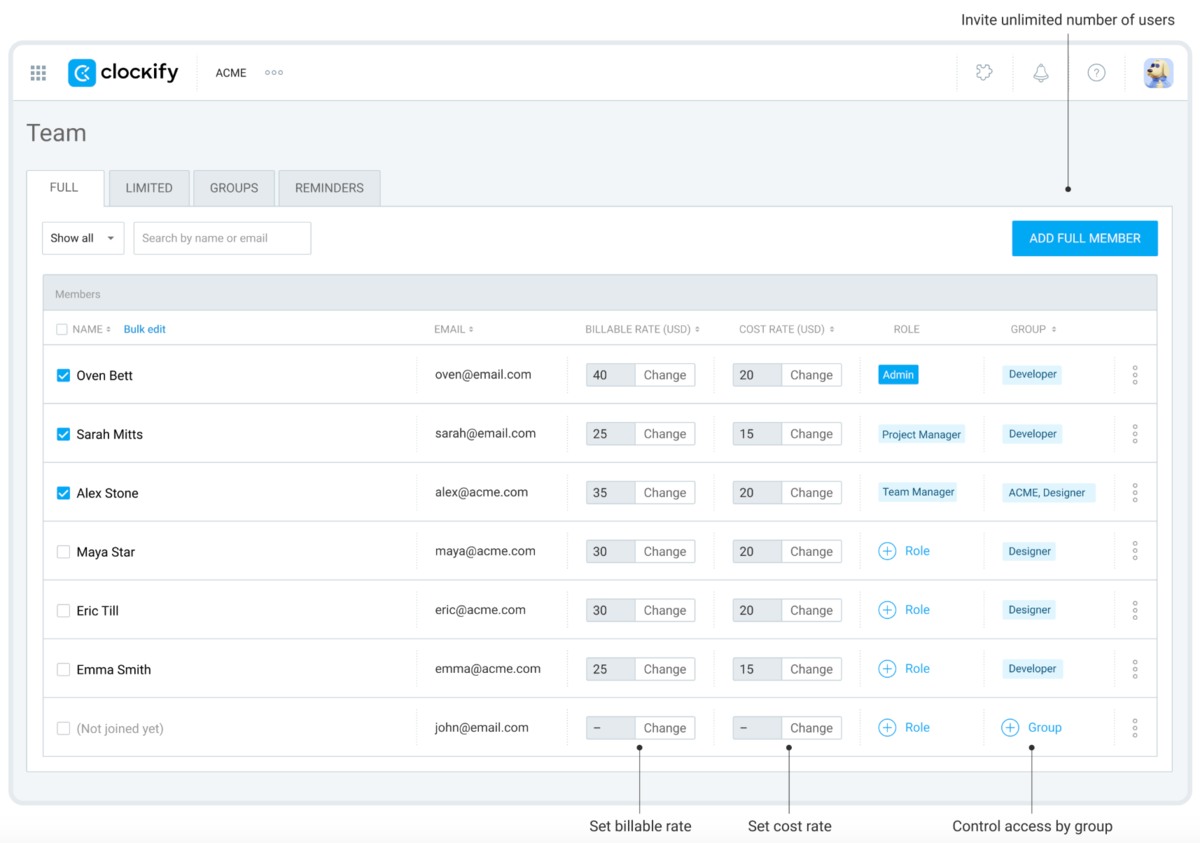Open the user profile avatar

tap(1158, 73)
